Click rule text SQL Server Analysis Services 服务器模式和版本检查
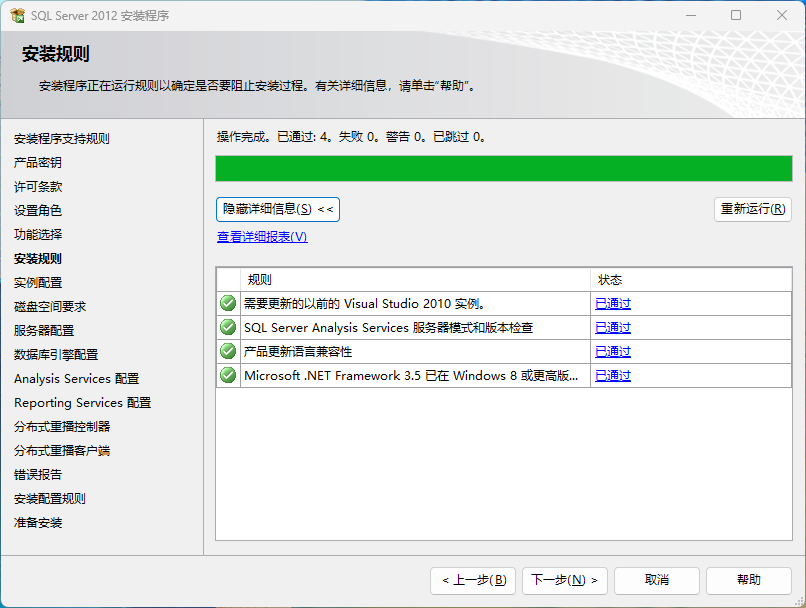The width and height of the screenshot is (806, 608). 389,328
